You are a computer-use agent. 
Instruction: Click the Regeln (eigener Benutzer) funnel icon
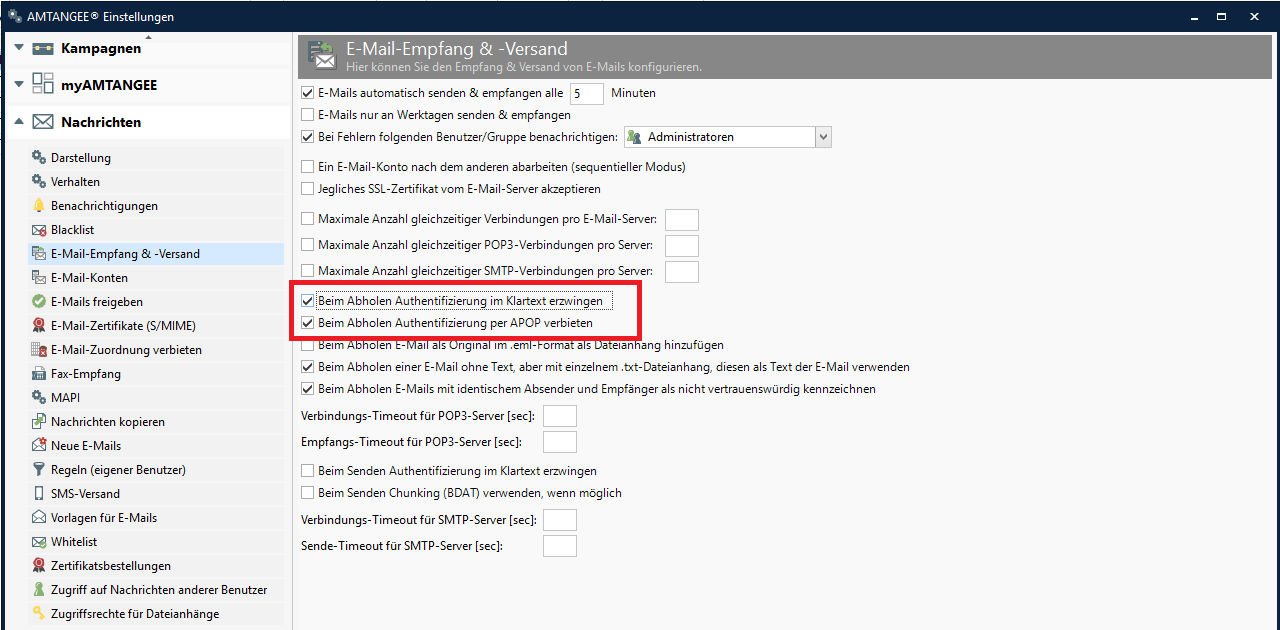point(39,470)
